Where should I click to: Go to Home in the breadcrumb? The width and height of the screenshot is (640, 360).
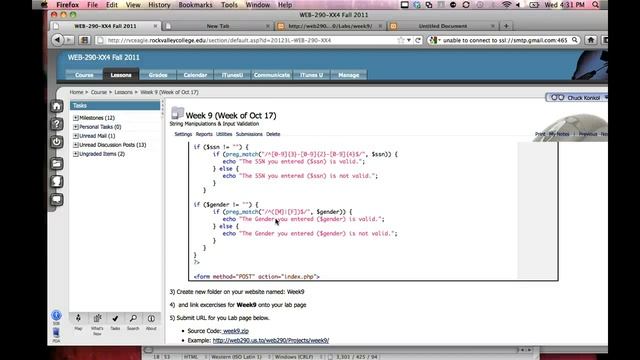tap(76, 92)
